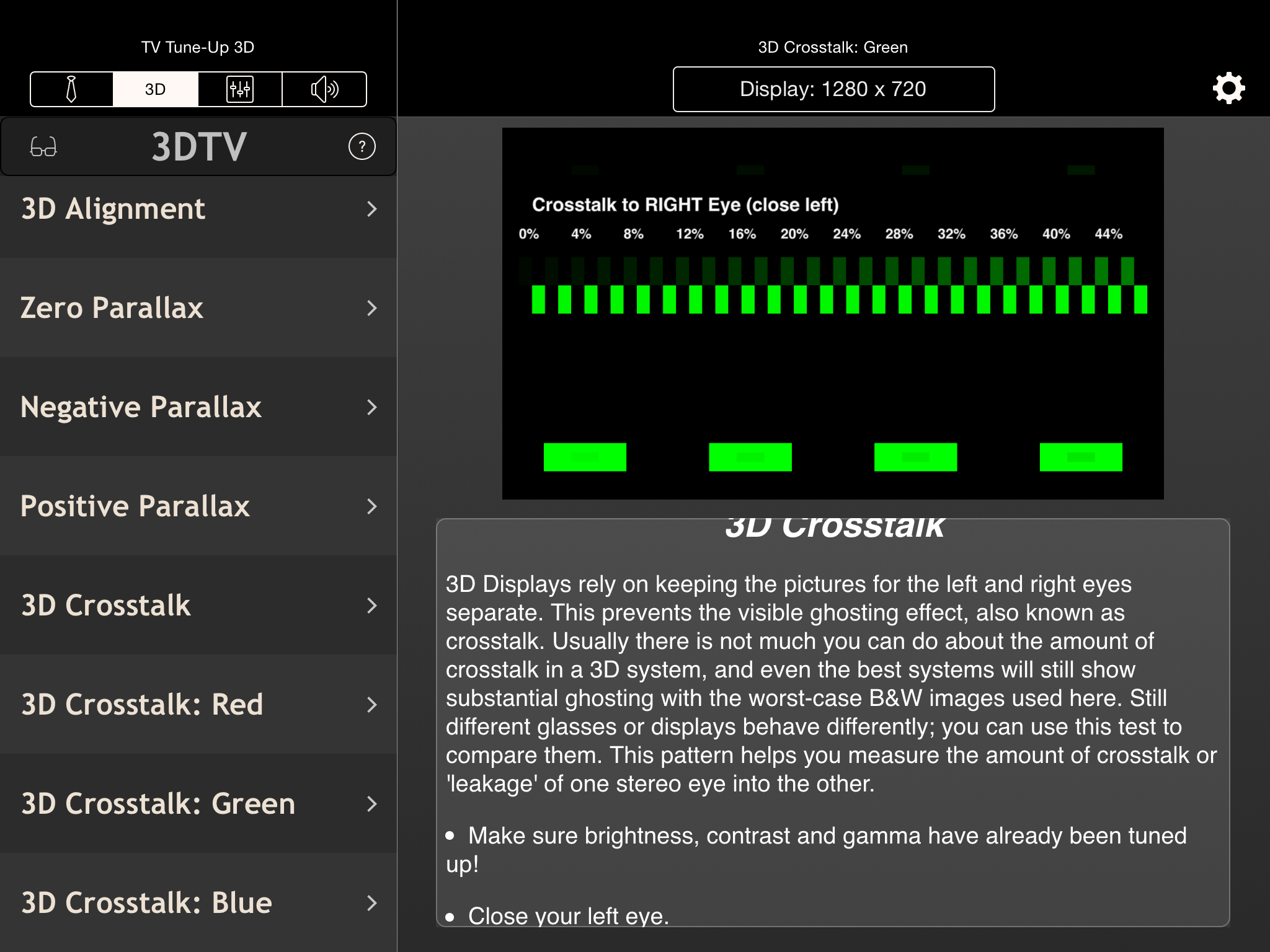The height and width of the screenshot is (952, 1270).
Task: Open the mixer sliders tab icon
Action: coord(239,89)
